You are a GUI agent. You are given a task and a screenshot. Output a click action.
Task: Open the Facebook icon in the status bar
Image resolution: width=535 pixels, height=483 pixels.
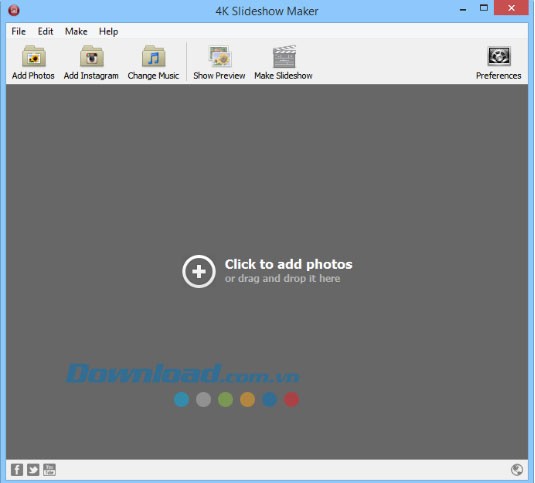pos(17,470)
